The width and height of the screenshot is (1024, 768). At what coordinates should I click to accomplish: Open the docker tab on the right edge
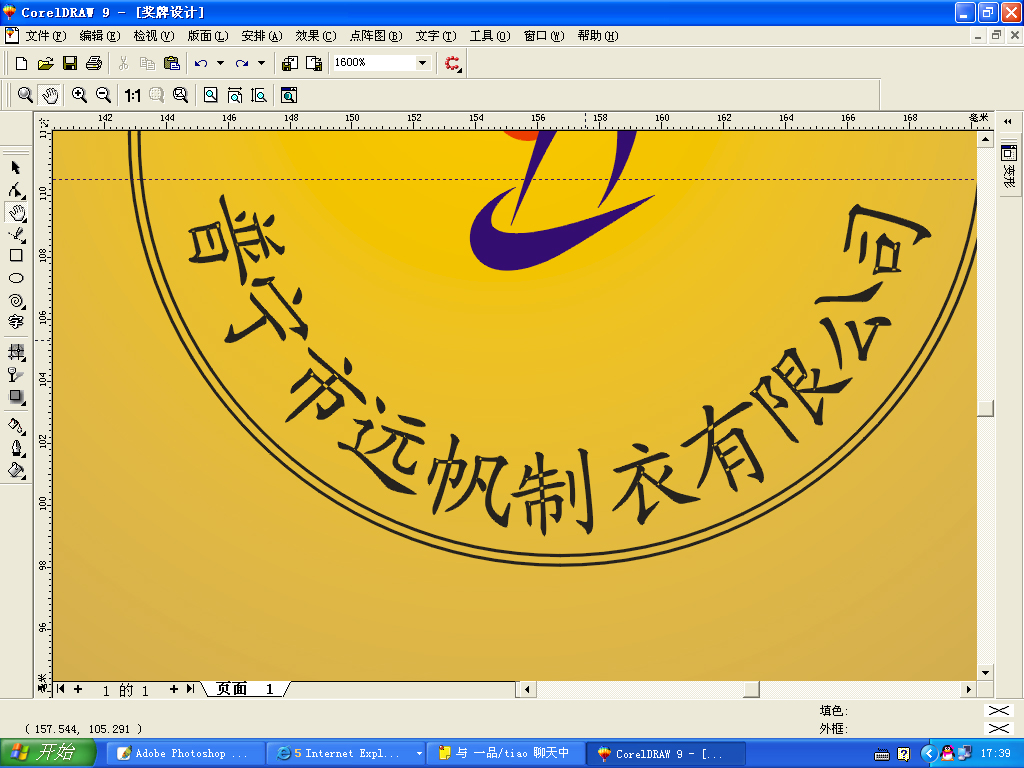pos(1009,167)
